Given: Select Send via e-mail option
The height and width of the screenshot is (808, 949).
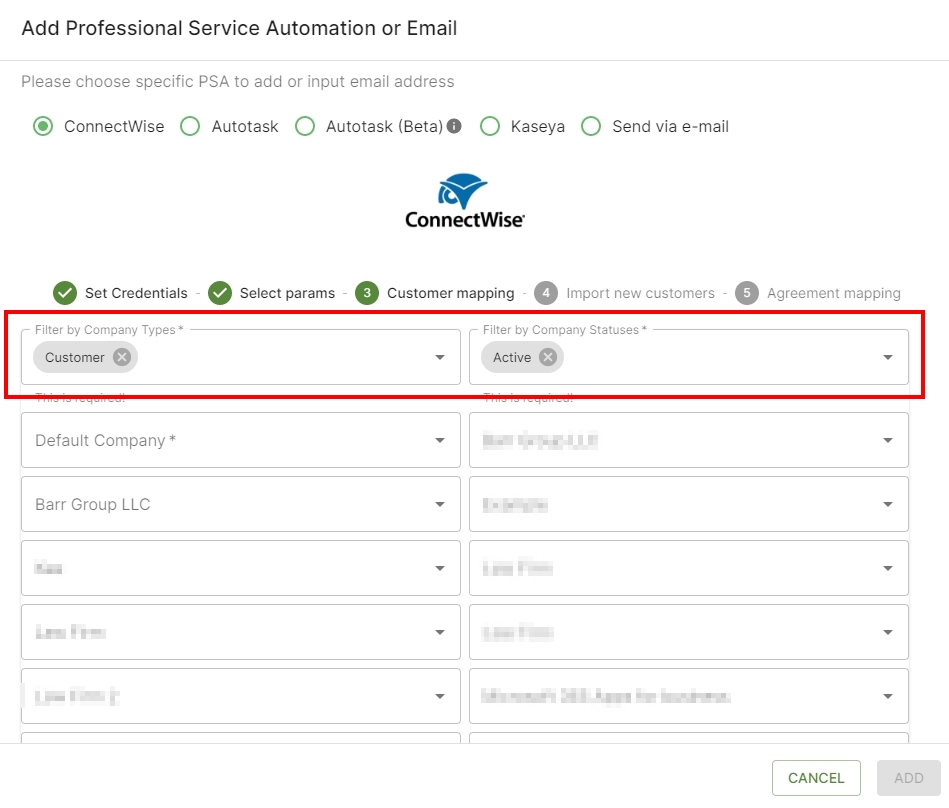Looking at the screenshot, I should pyautogui.click(x=591, y=126).
